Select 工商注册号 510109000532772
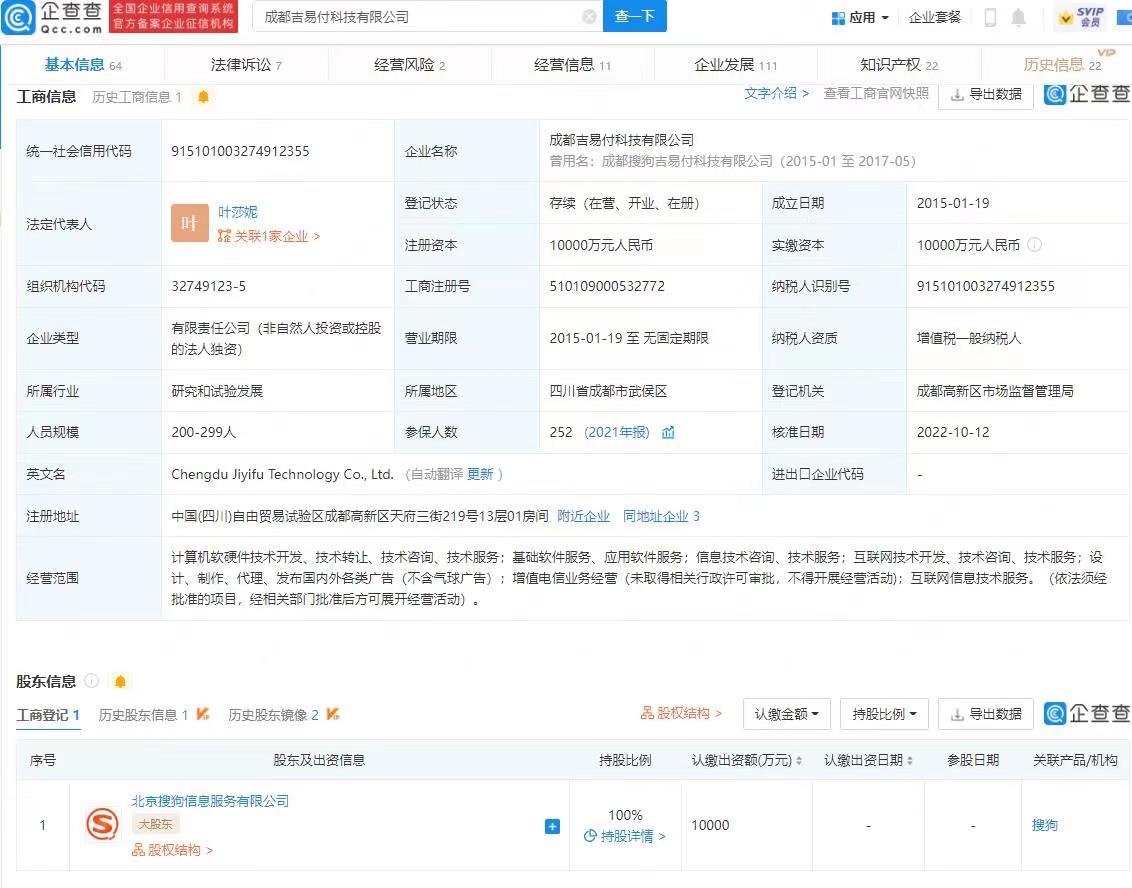Viewport: 1132px width, 888px height. [x=607, y=286]
